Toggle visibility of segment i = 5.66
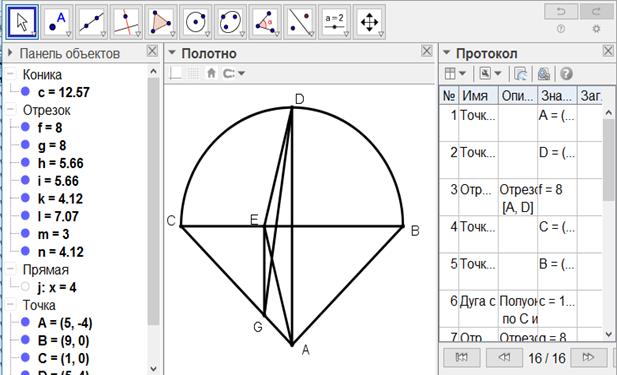Screen dimensions: 617x375 pos(25,180)
